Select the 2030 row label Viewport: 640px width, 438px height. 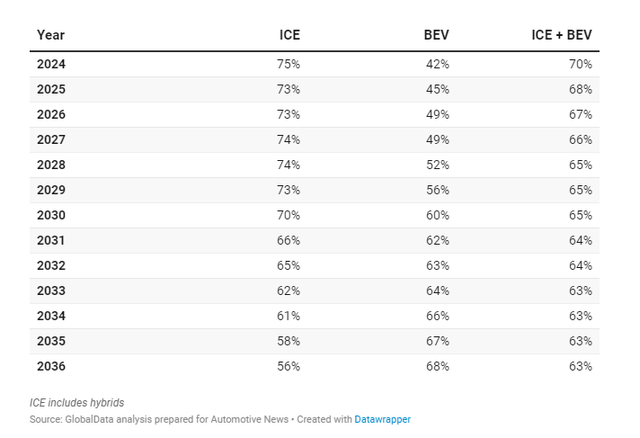click(x=51, y=215)
